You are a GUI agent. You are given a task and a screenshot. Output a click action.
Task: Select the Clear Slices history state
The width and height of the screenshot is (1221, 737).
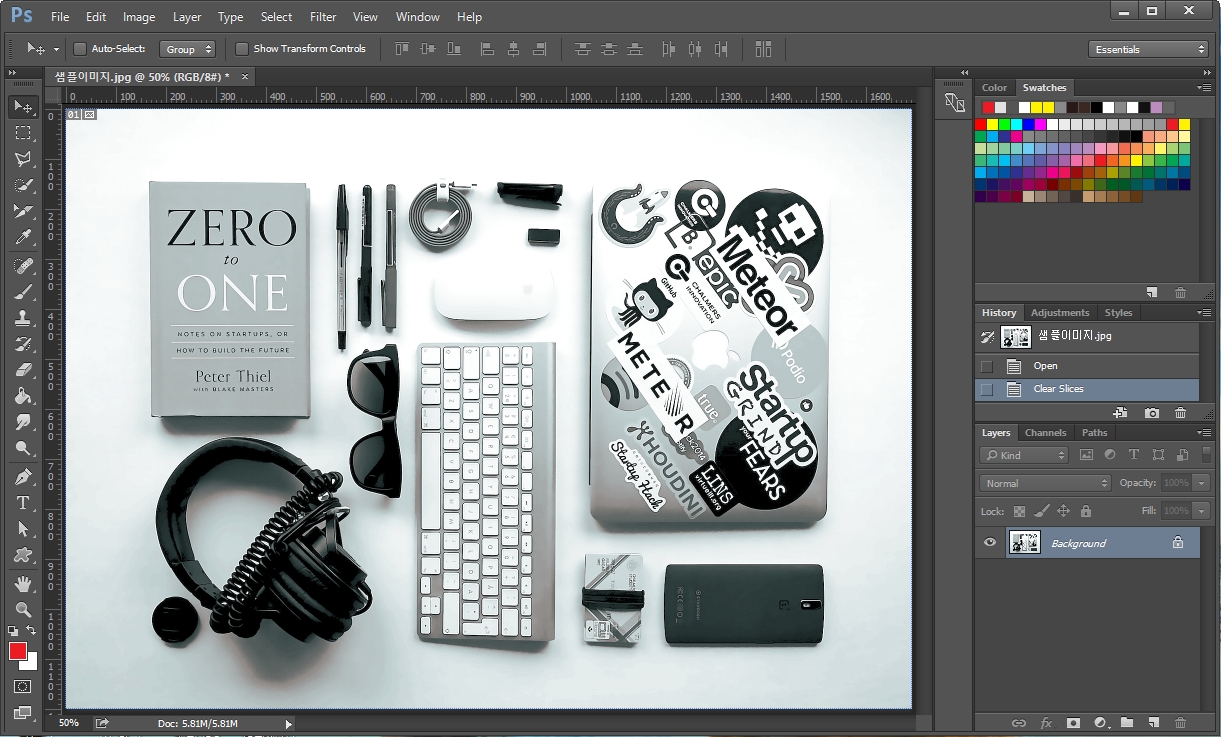[x=1058, y=389]
